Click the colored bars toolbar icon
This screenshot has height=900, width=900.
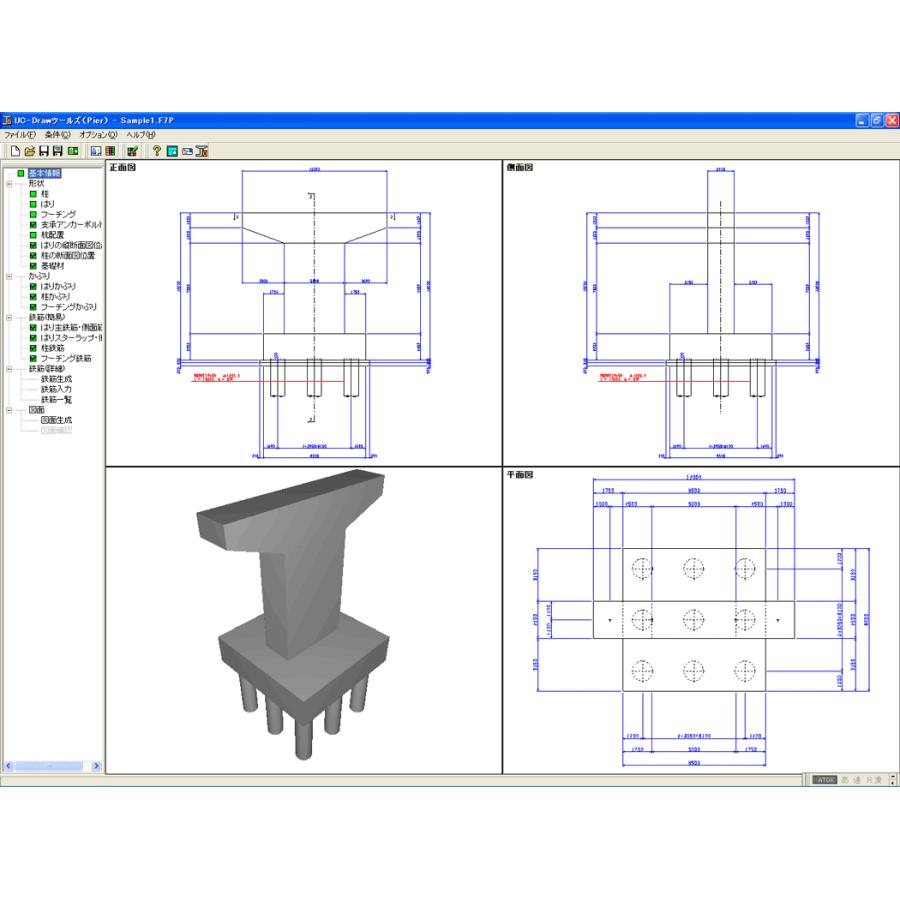coord(111,151)
